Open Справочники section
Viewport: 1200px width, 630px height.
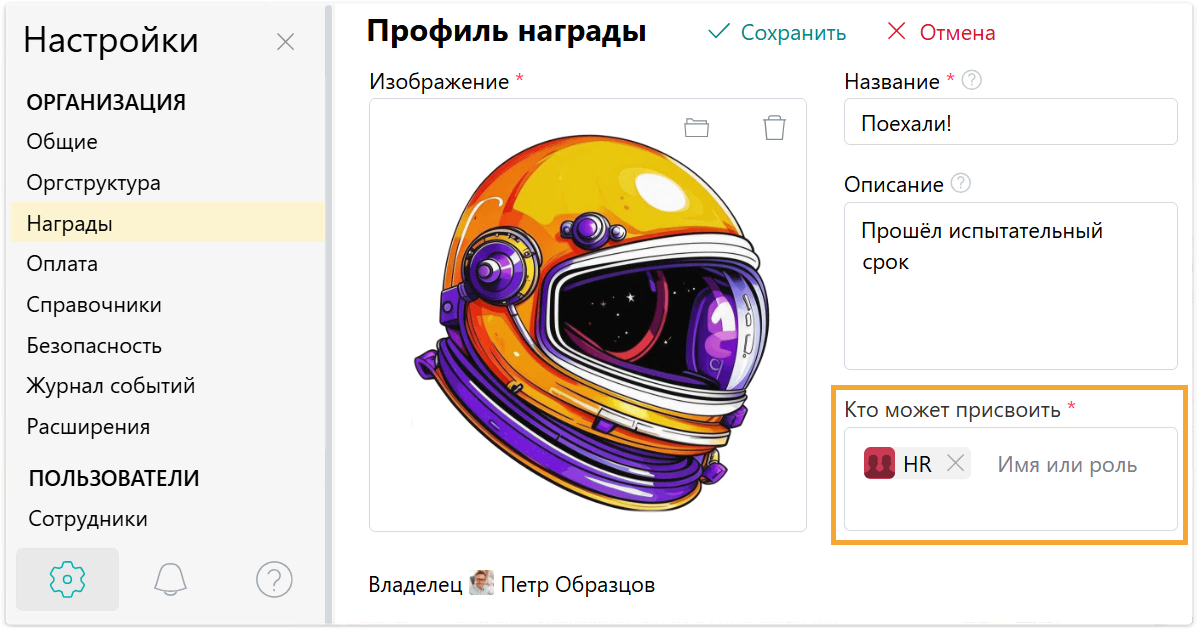(94, 305)
